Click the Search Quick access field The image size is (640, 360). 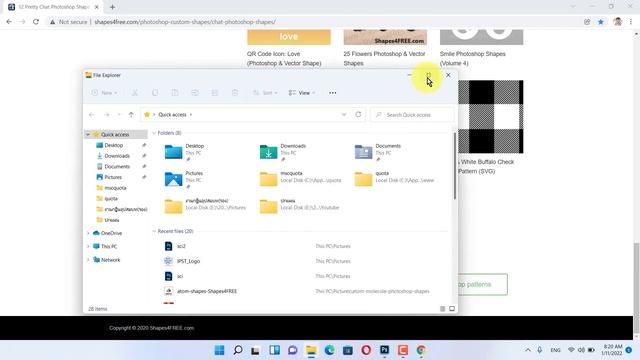[x=412, y=115]
